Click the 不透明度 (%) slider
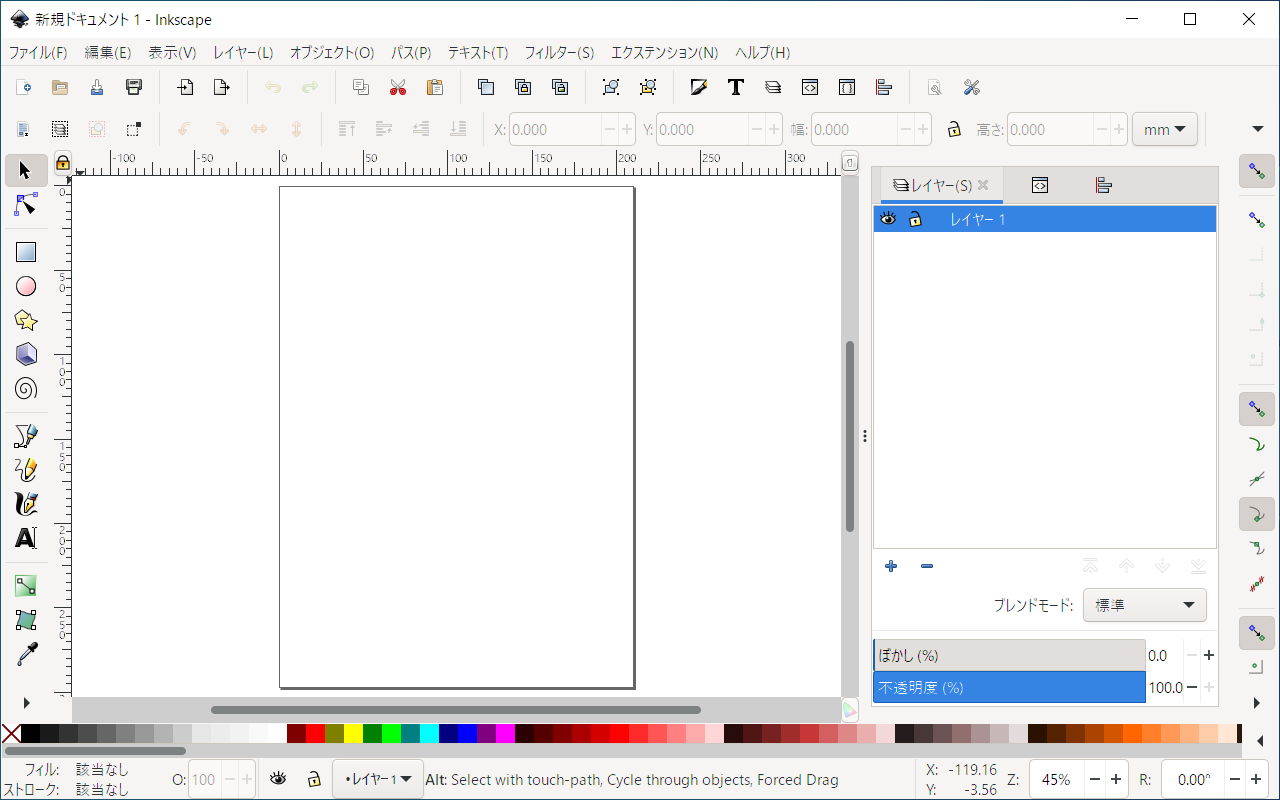The image size is (1280, 800). (x=1009, y=687)
